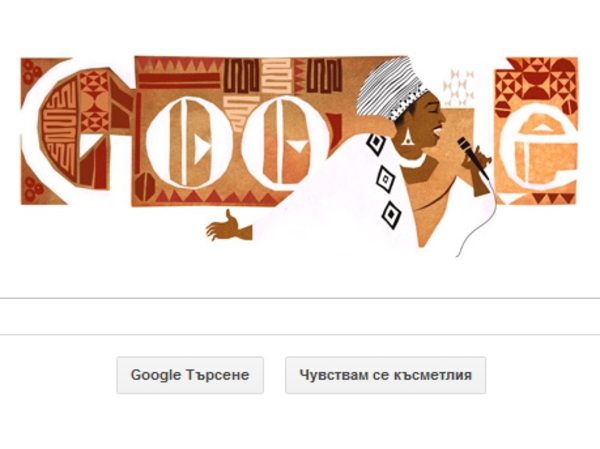Click the red triangle row beneath the O letters
Screen dimensions: 600x449
(217, 197)
